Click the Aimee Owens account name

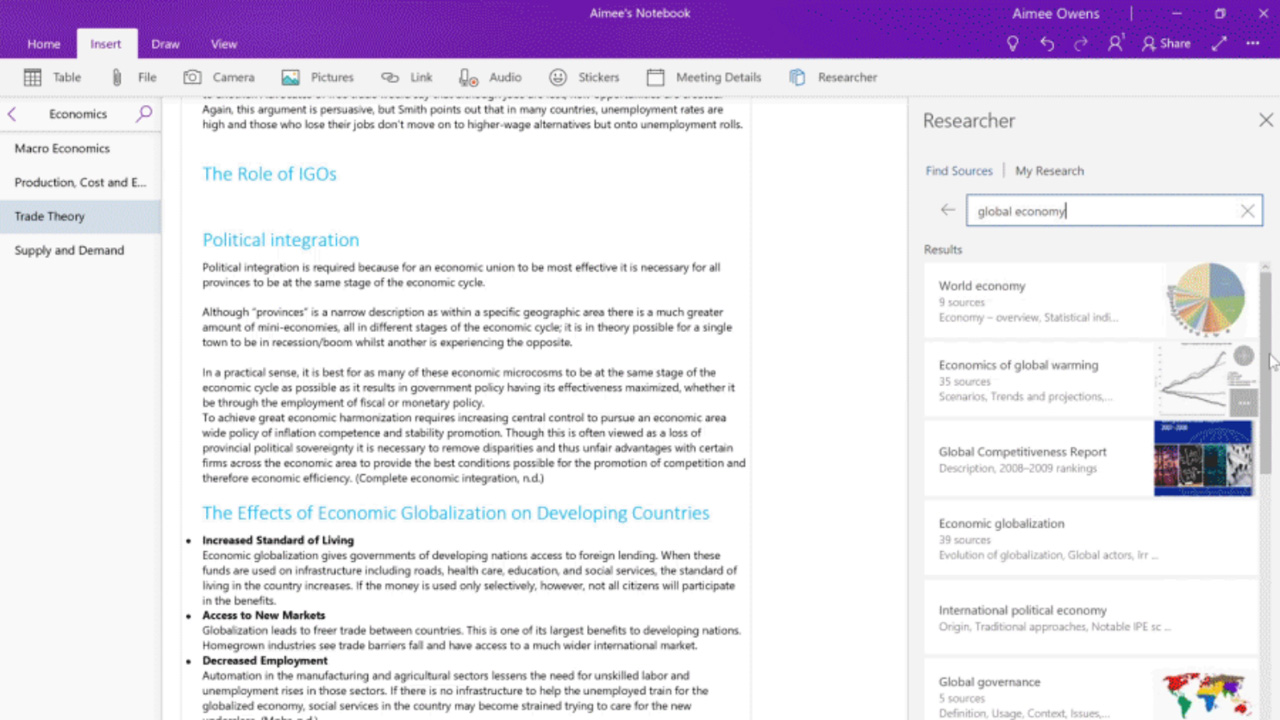(1055, 14)
